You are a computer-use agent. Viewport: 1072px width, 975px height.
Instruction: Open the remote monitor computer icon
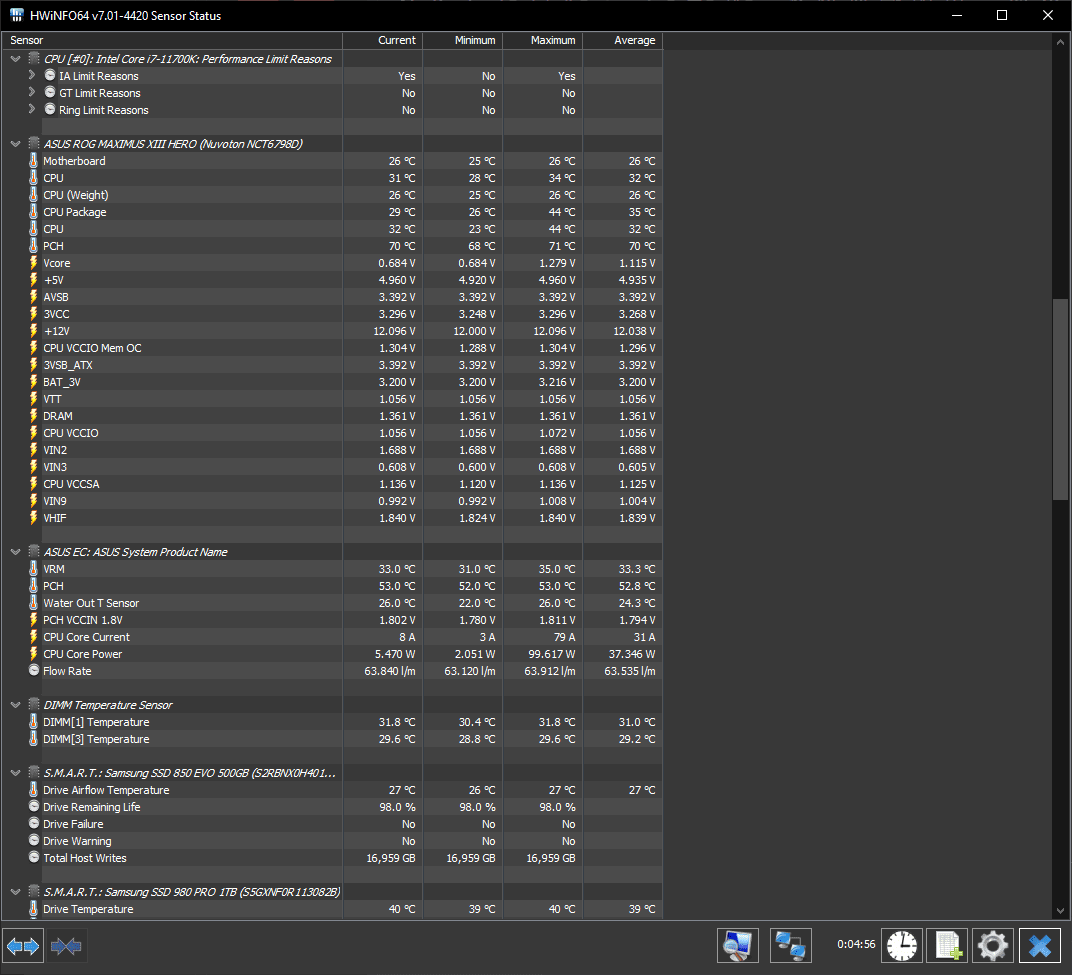(738, 946)
